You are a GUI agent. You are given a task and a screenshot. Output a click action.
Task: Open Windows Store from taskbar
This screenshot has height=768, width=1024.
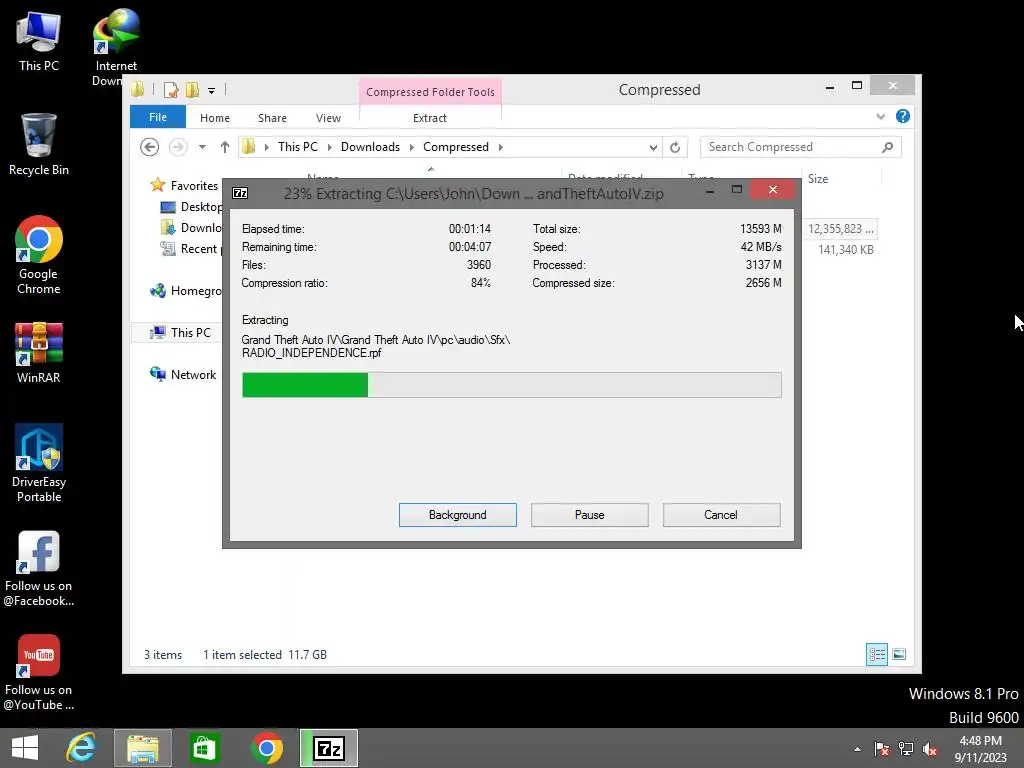point(204,748)
